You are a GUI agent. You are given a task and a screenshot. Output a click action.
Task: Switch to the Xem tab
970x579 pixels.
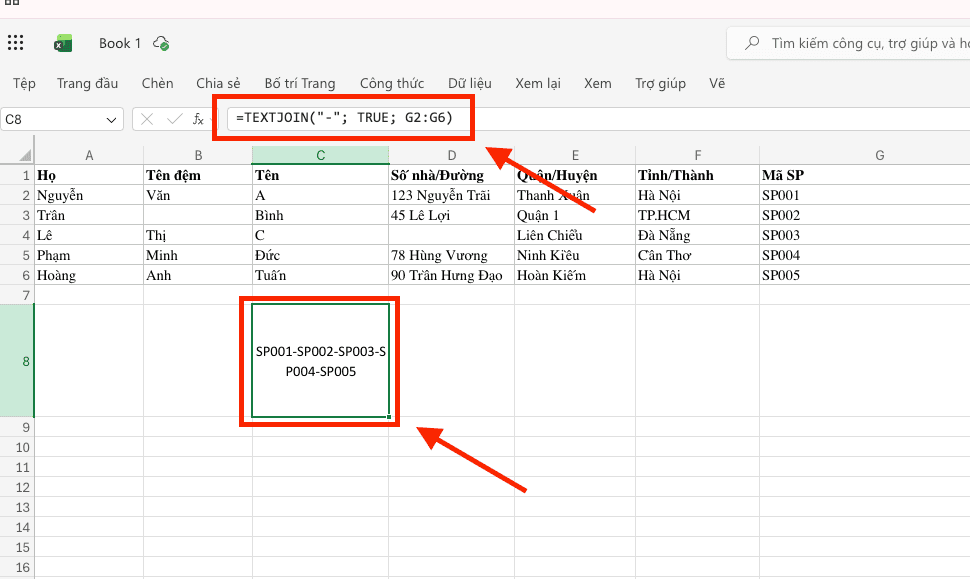tap(597, 83)
